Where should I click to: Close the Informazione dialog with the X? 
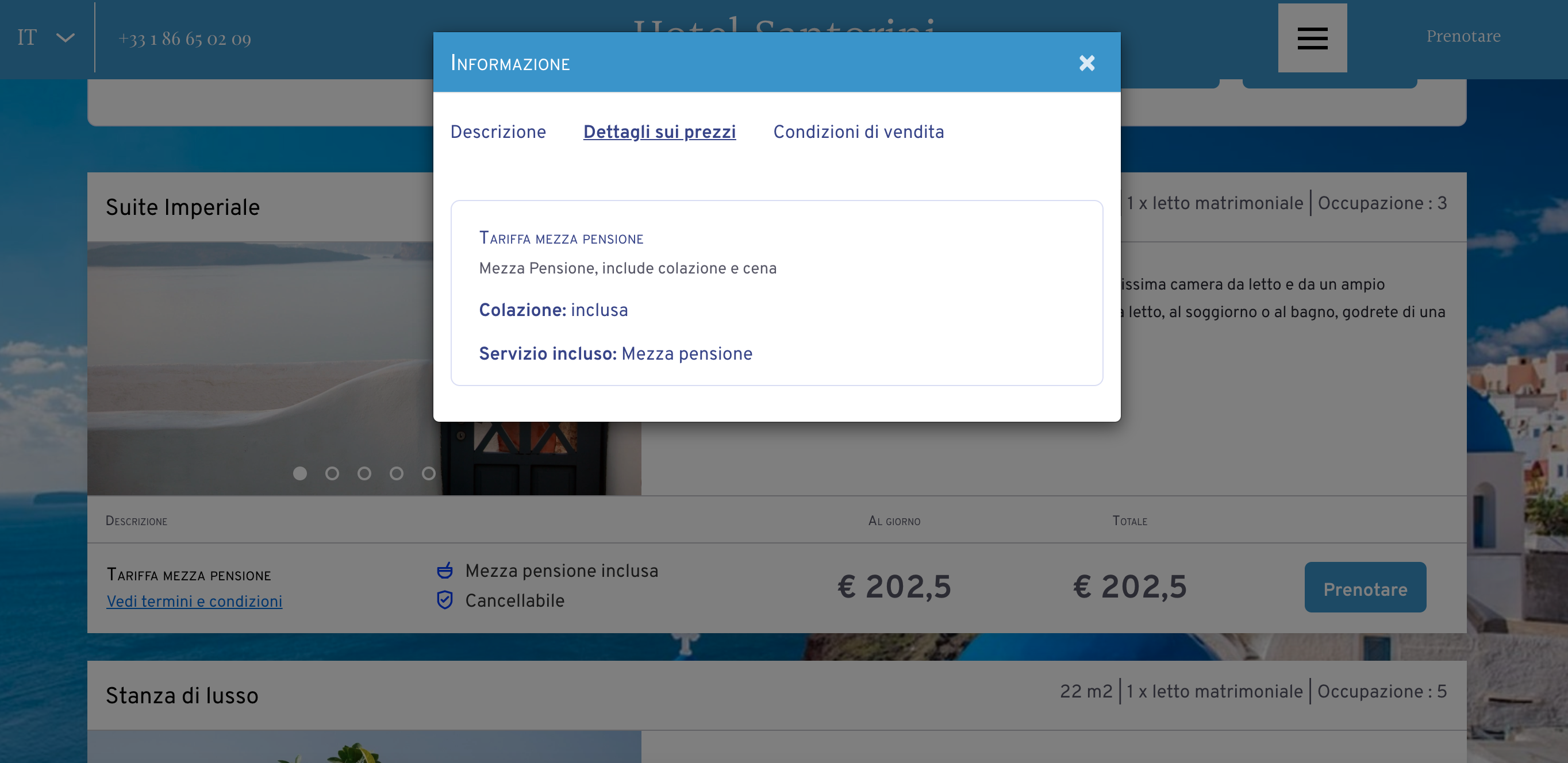point(1086,63)
